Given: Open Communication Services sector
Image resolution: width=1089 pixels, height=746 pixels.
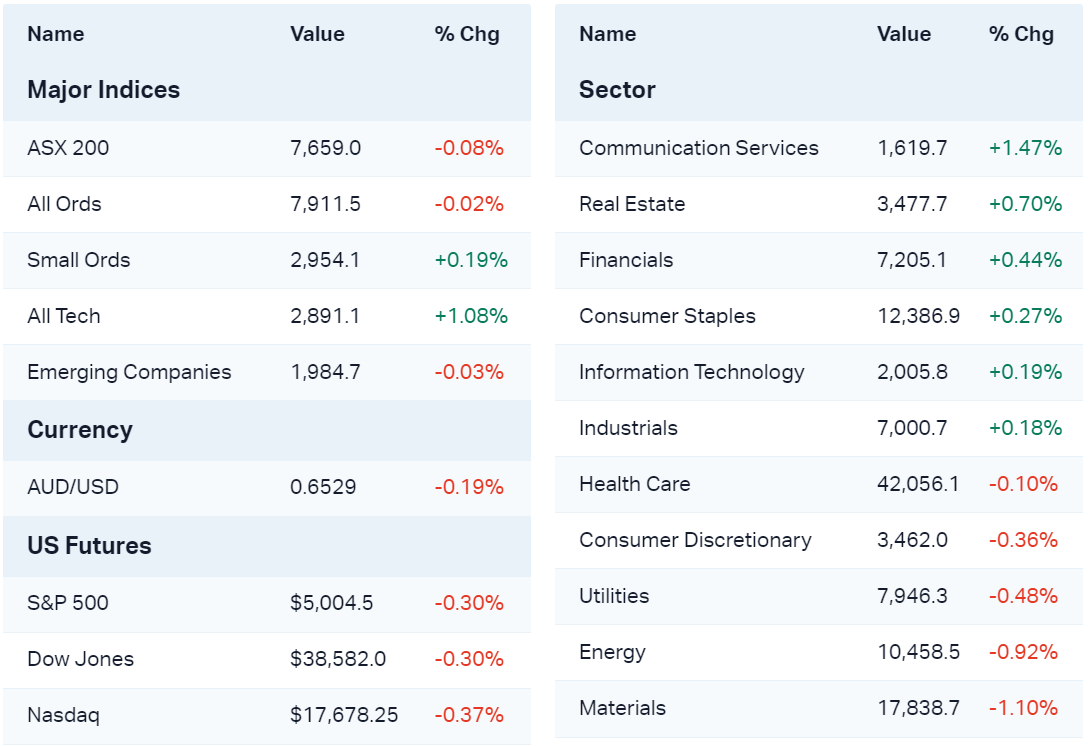Looking at the screenshot, I should click(x=698, y=148).
